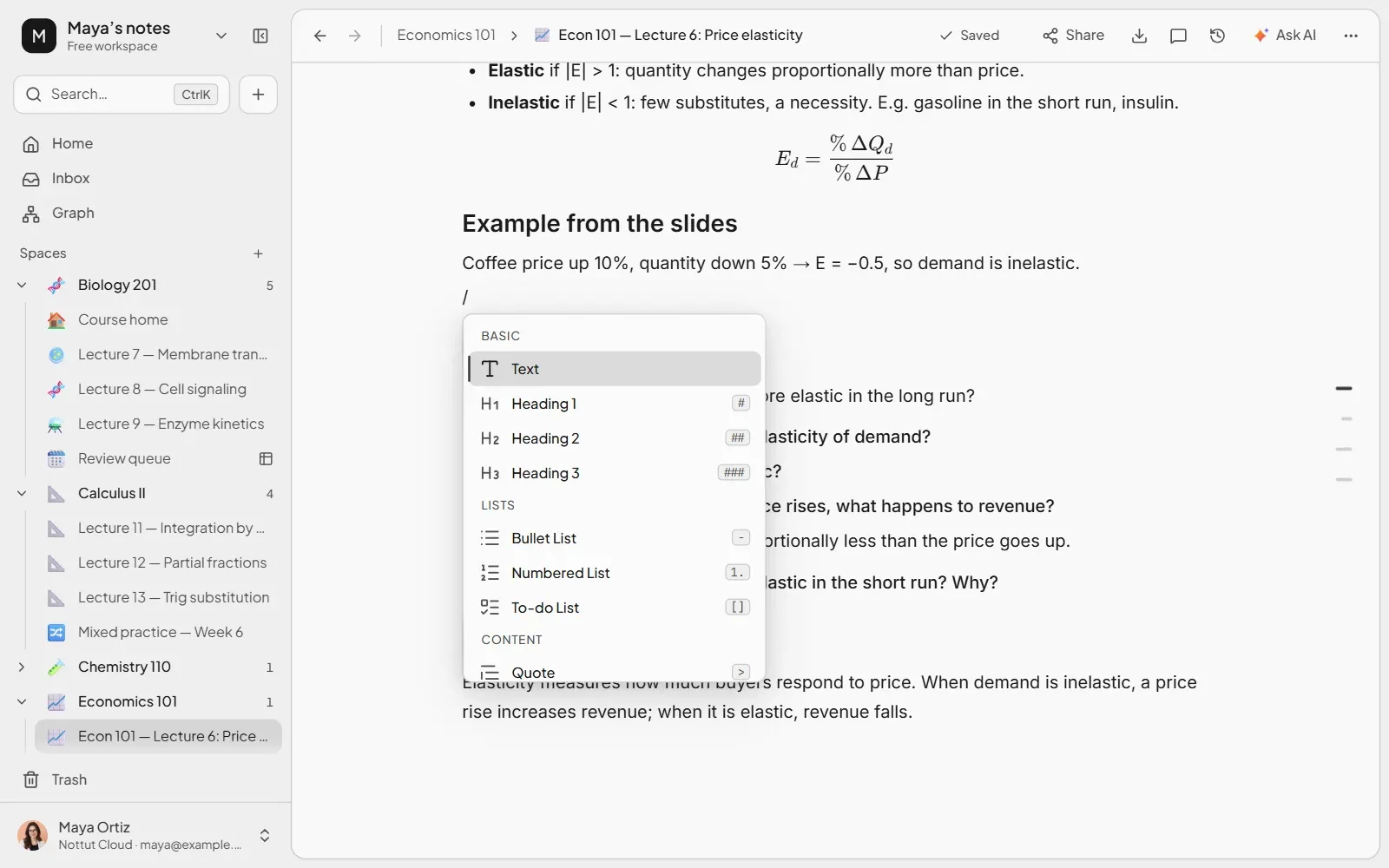Open Lecture 8 — Cell signaling
Screen dimensions: 1389x868
(x=158, y=389)
